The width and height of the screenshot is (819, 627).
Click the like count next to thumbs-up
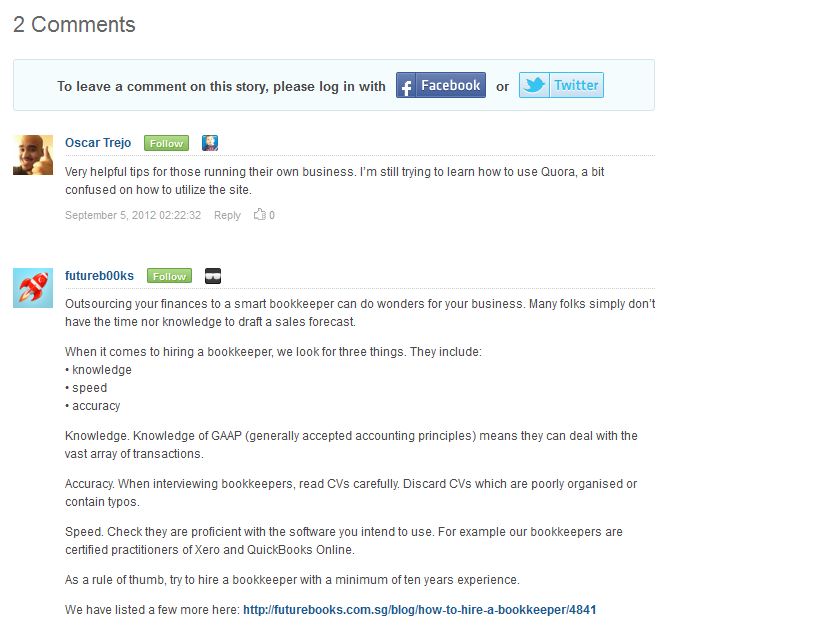pos(272,215)
